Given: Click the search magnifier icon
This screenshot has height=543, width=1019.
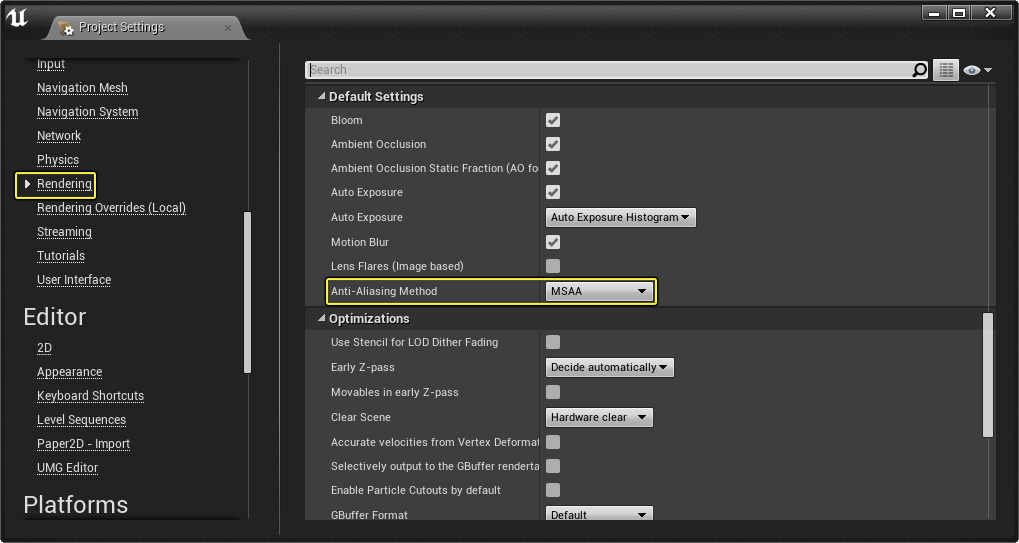Looking at the screenshot, I should pos(920,70).
